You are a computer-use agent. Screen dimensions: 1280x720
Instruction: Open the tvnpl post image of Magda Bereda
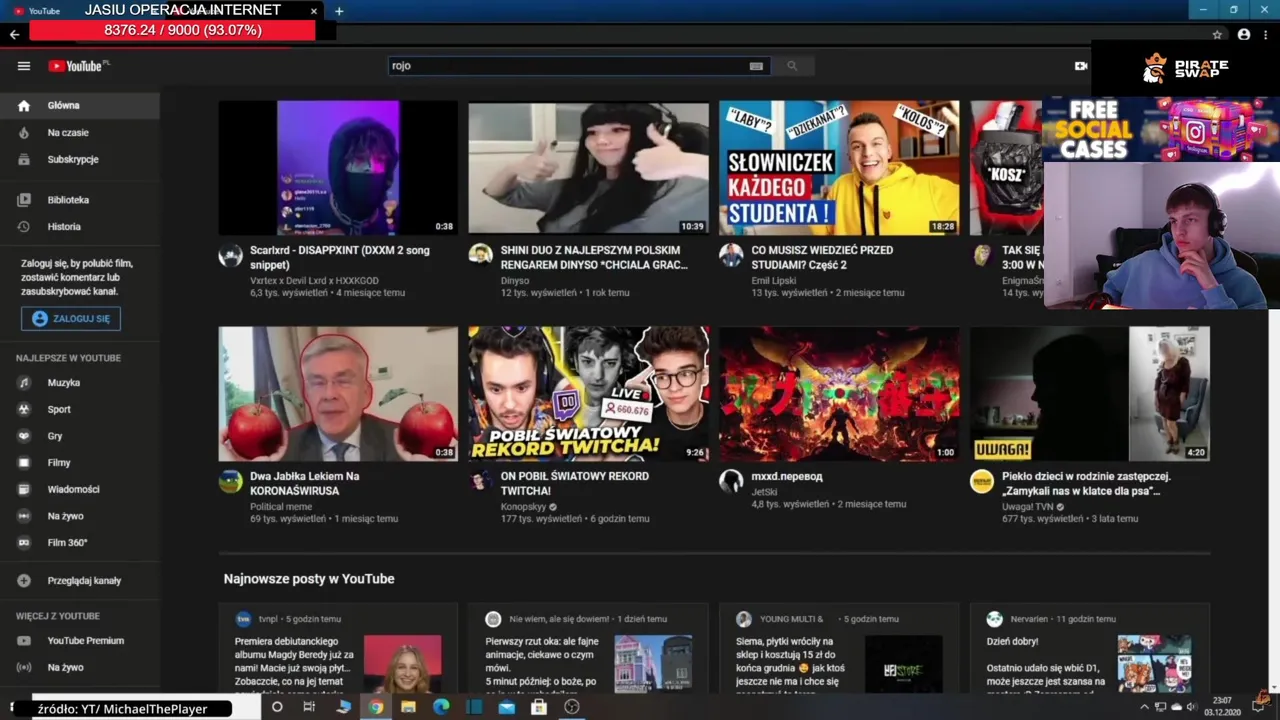pyautogui.click(x=402, y=663)
